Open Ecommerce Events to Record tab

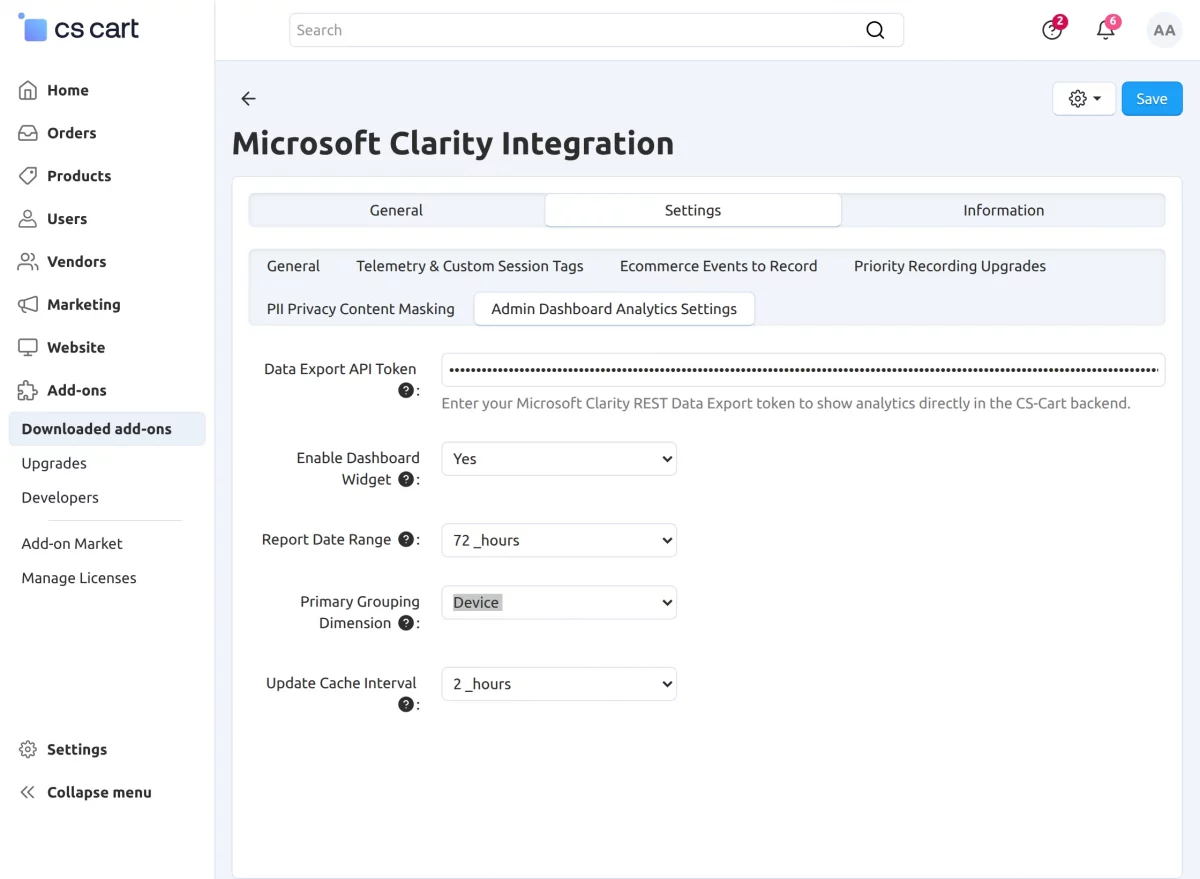pos(718,266)
